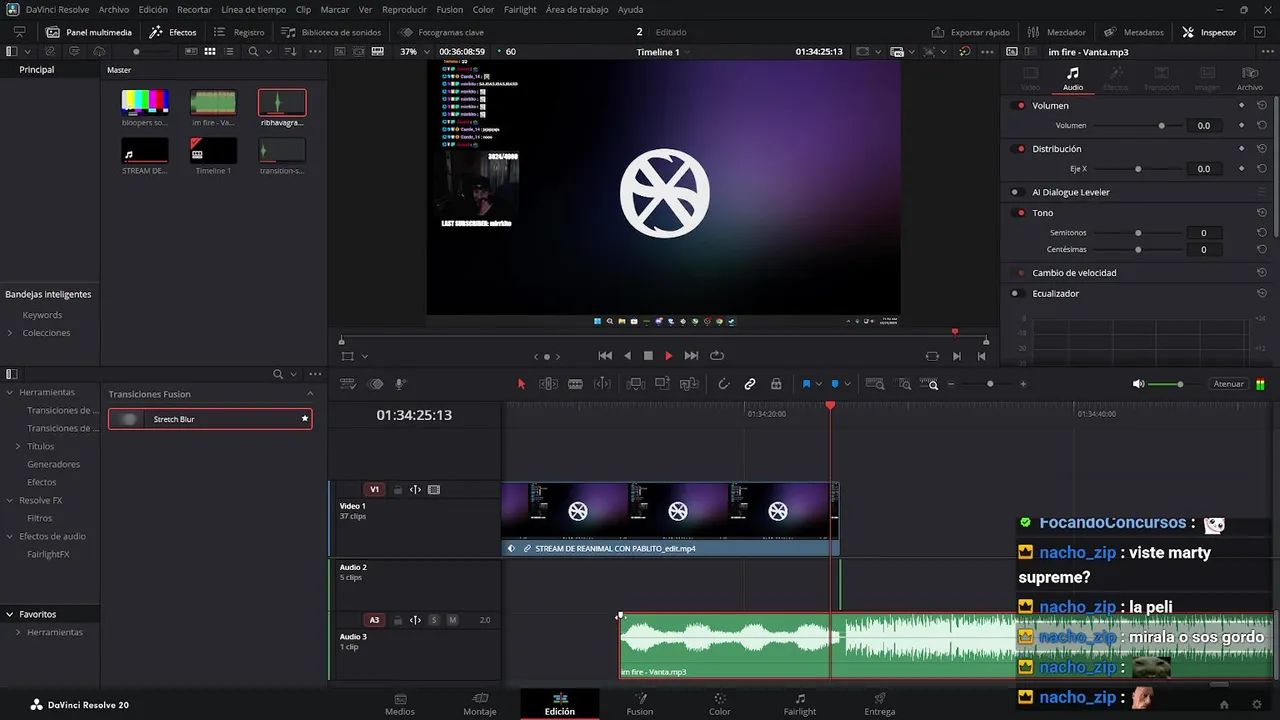Play the timeline with red Play button

coord(669,356)
